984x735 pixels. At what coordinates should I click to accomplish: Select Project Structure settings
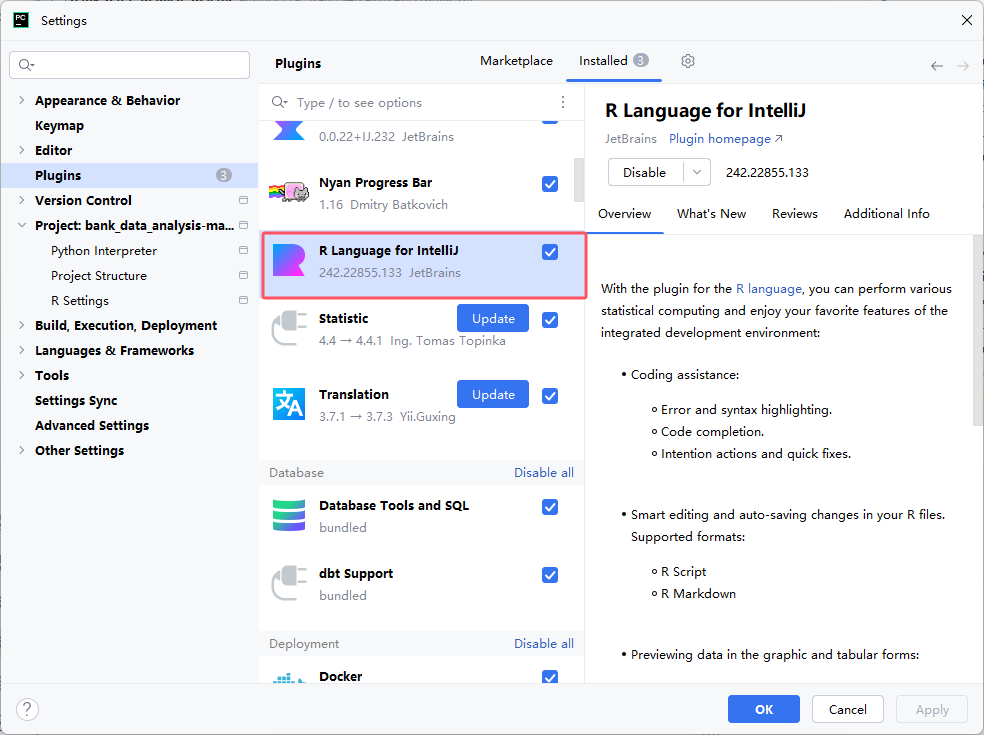[x=99, y=276]
